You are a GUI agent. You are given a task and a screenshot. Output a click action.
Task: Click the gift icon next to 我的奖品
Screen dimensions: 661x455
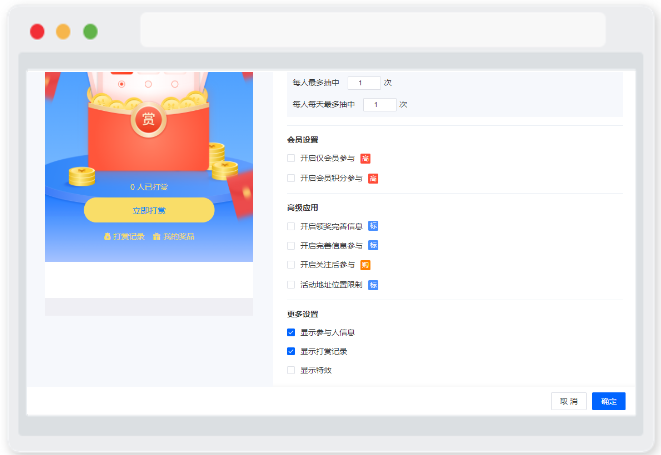(x=156, y=237)
